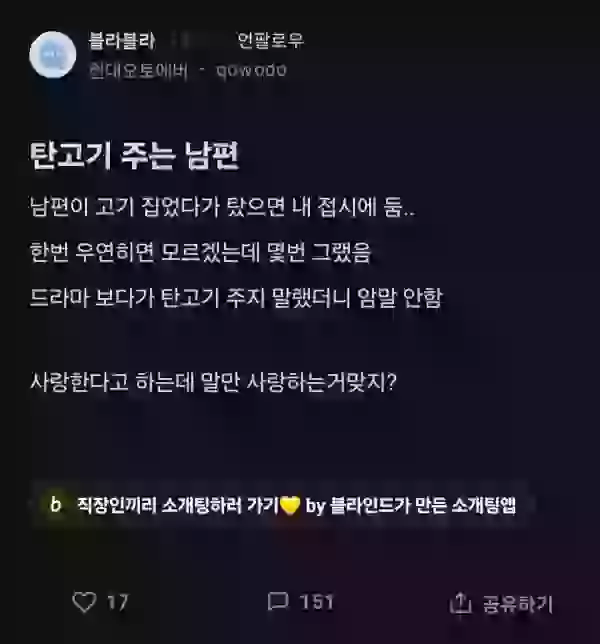The width and height of the screenshot is (600, 644).
Task: Toggle 언팔로우 to unfollow the board
Action: [270, 40]
